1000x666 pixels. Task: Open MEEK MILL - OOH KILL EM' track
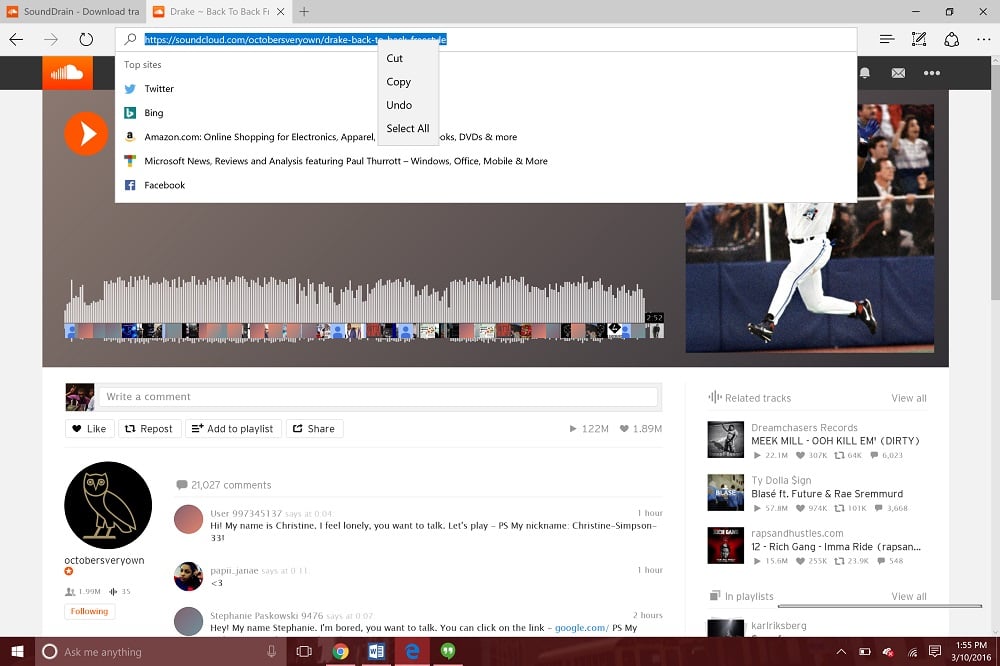835,441
